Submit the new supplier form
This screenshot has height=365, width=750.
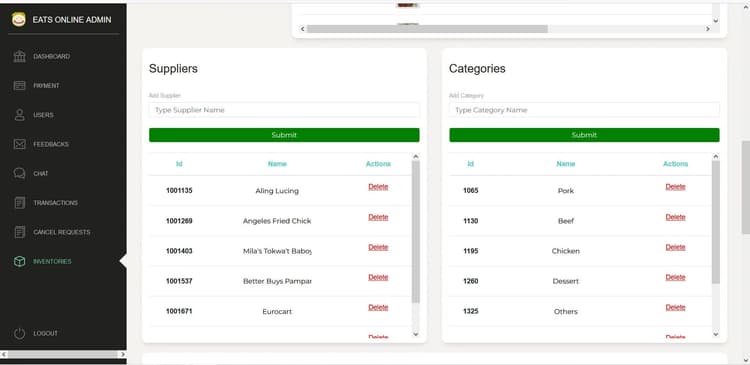[284, 135]
